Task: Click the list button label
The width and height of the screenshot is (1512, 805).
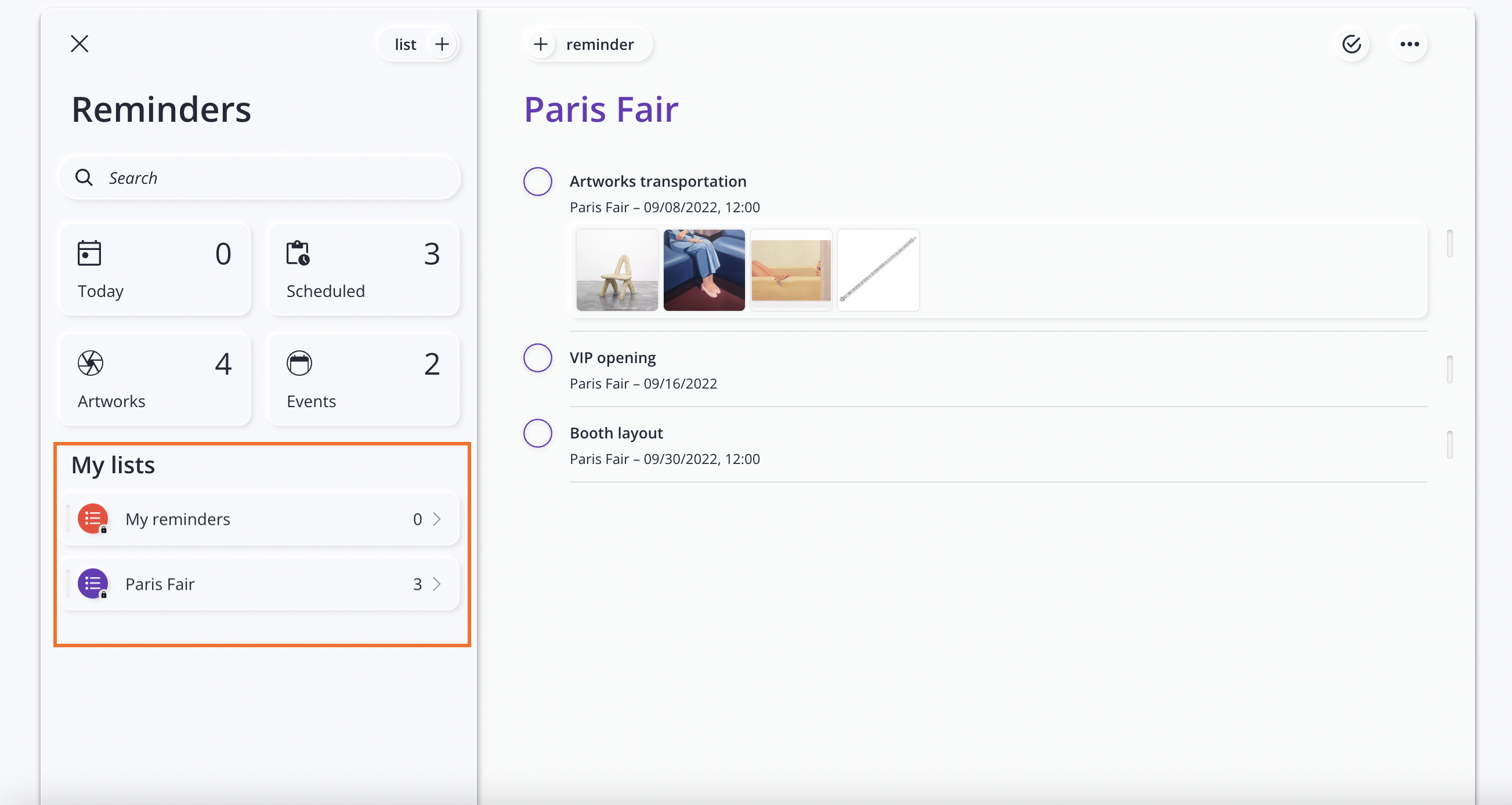Action: click(x=406, y=44)
